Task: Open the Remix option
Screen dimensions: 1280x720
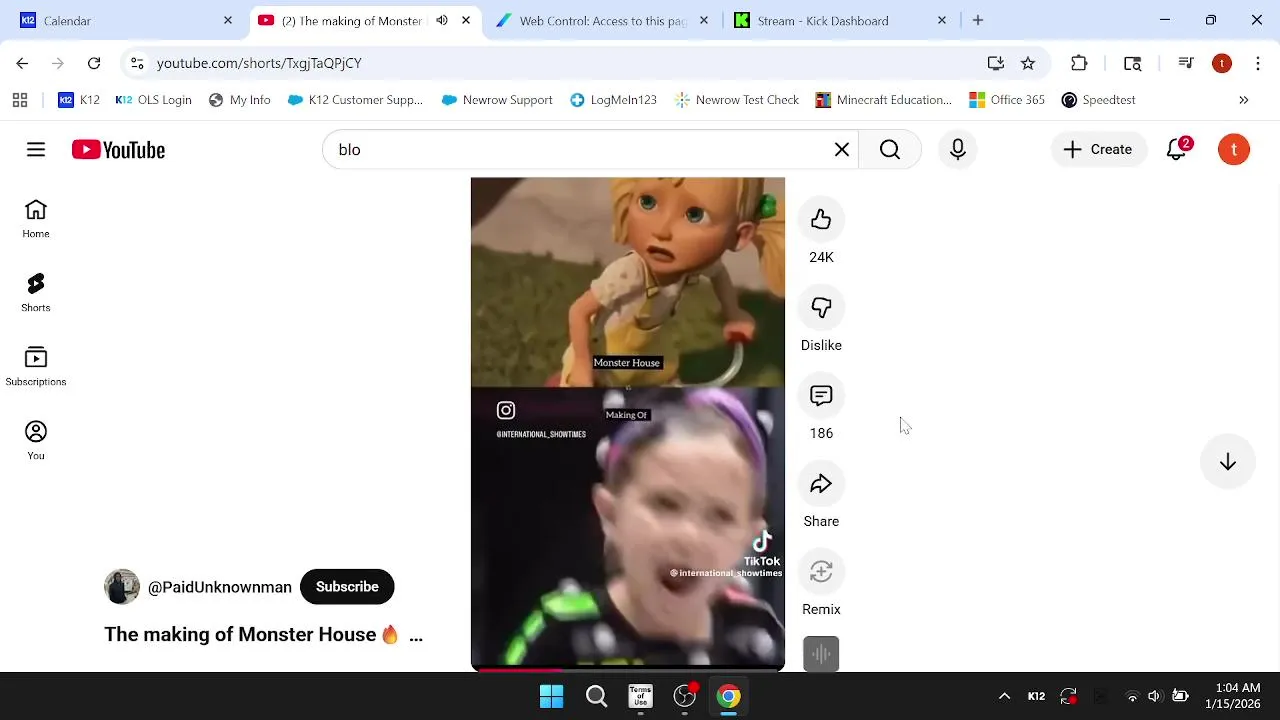Action: pos(821,572)
